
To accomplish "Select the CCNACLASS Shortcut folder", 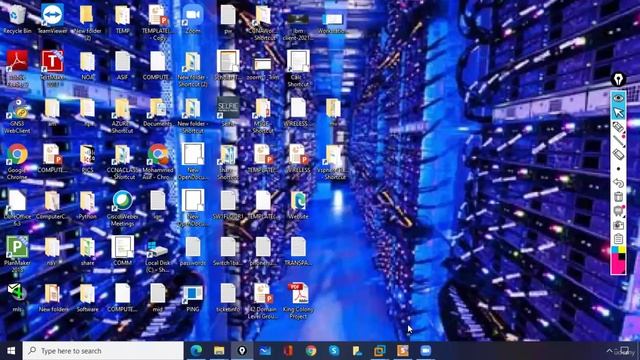I will click(x=122, y=162).
